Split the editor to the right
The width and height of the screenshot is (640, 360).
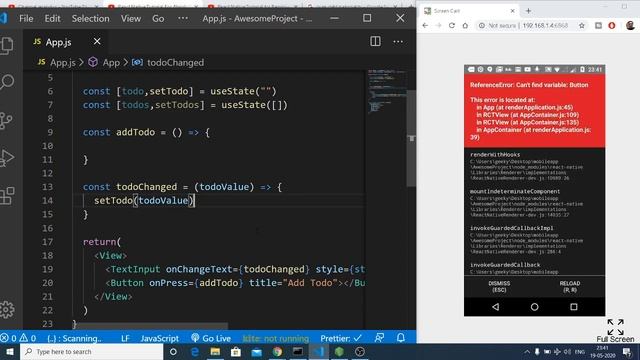point(375,41)
